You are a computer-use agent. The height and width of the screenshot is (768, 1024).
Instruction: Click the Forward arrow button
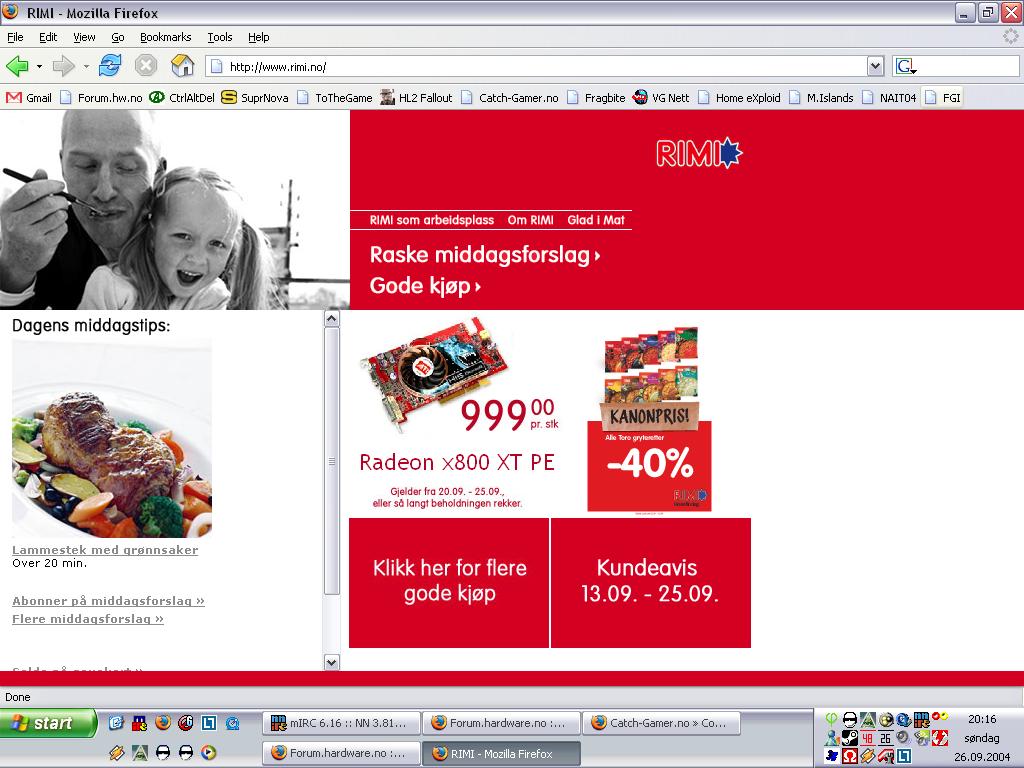pyautogui.click(x=63, y=65)
